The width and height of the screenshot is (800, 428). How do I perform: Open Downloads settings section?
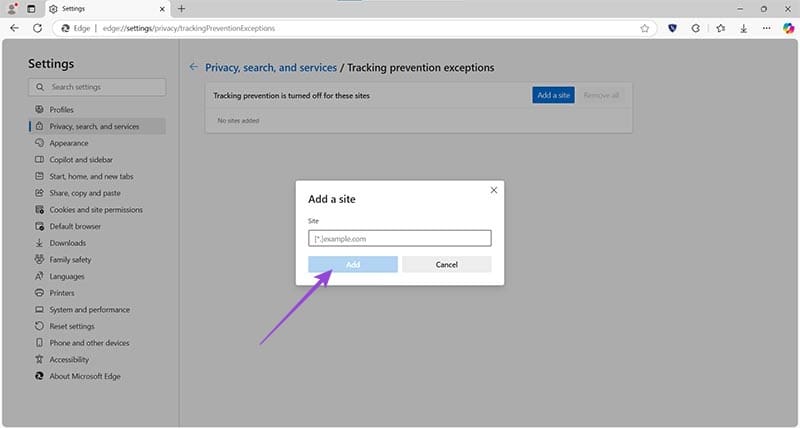(x=67, y=243)
